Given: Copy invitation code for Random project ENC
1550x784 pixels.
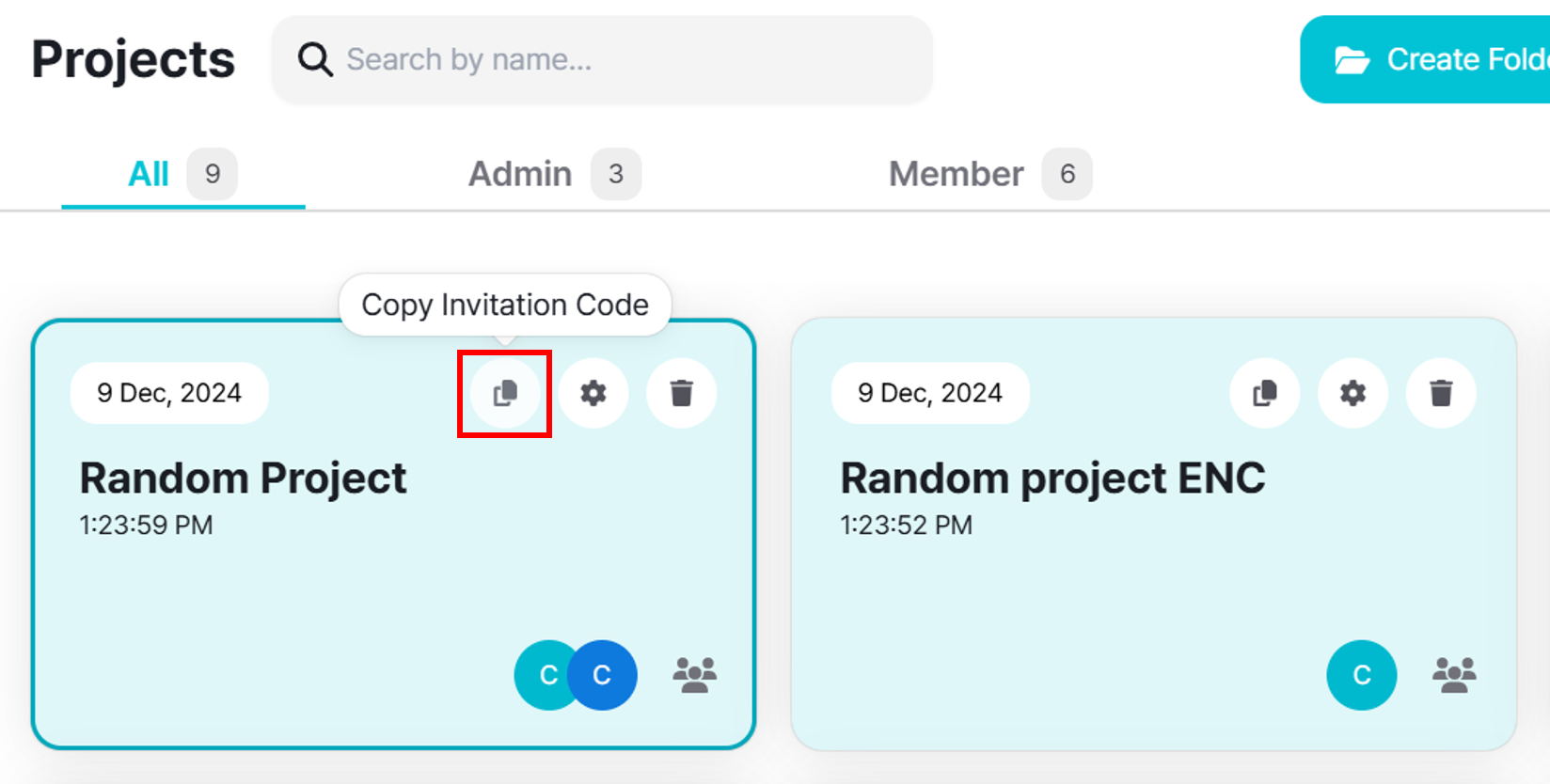Looking at the screenshot, I should [1265, 393].
